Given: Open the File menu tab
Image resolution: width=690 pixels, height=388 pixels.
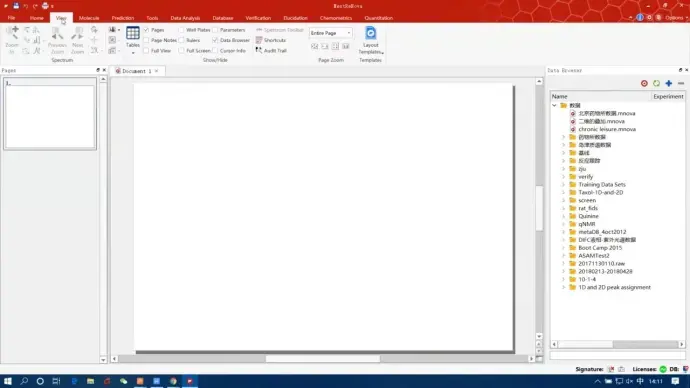Looking at the screenshot, I should 11,18.
